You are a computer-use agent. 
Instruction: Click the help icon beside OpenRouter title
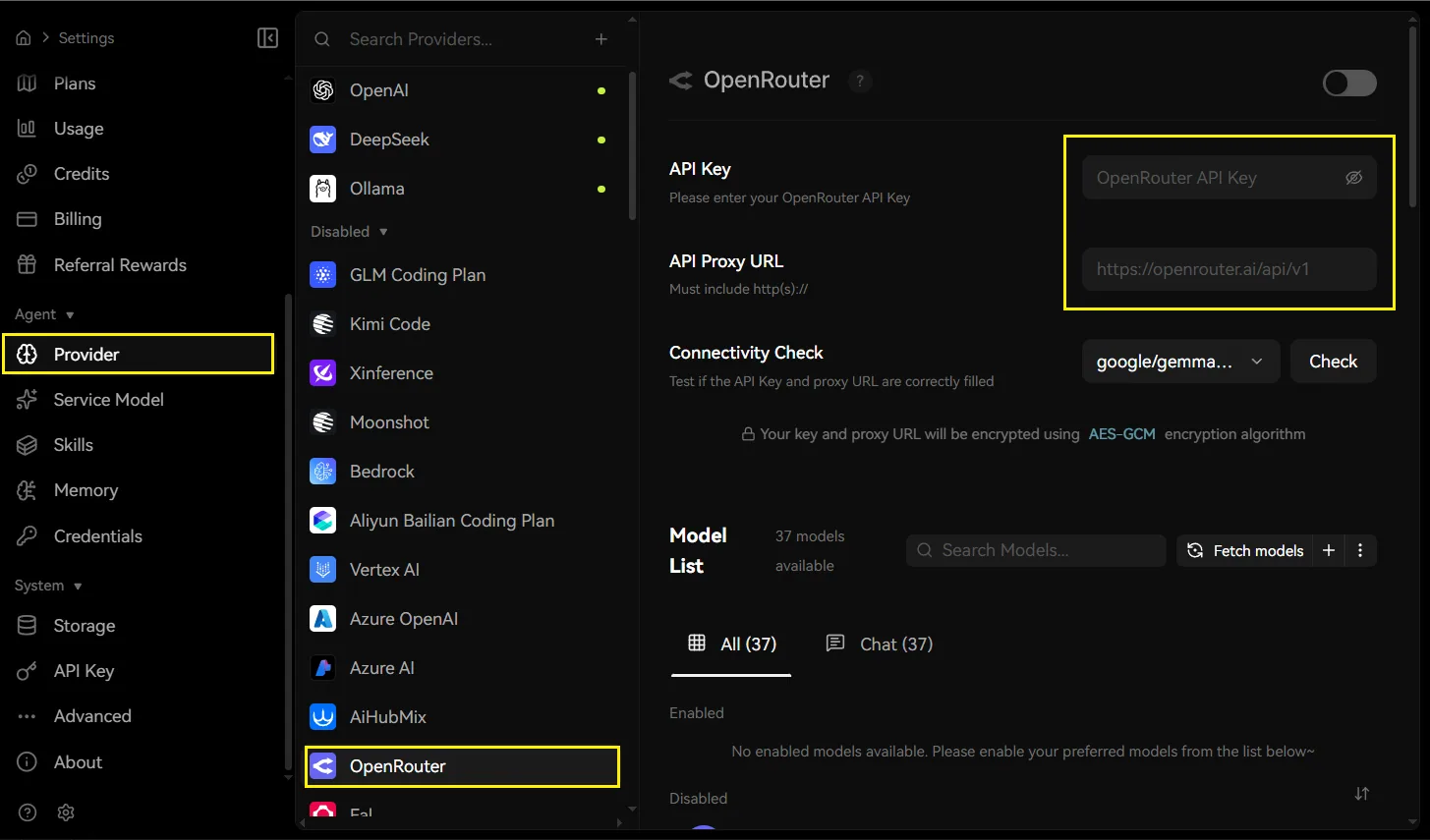pos(860,81)
